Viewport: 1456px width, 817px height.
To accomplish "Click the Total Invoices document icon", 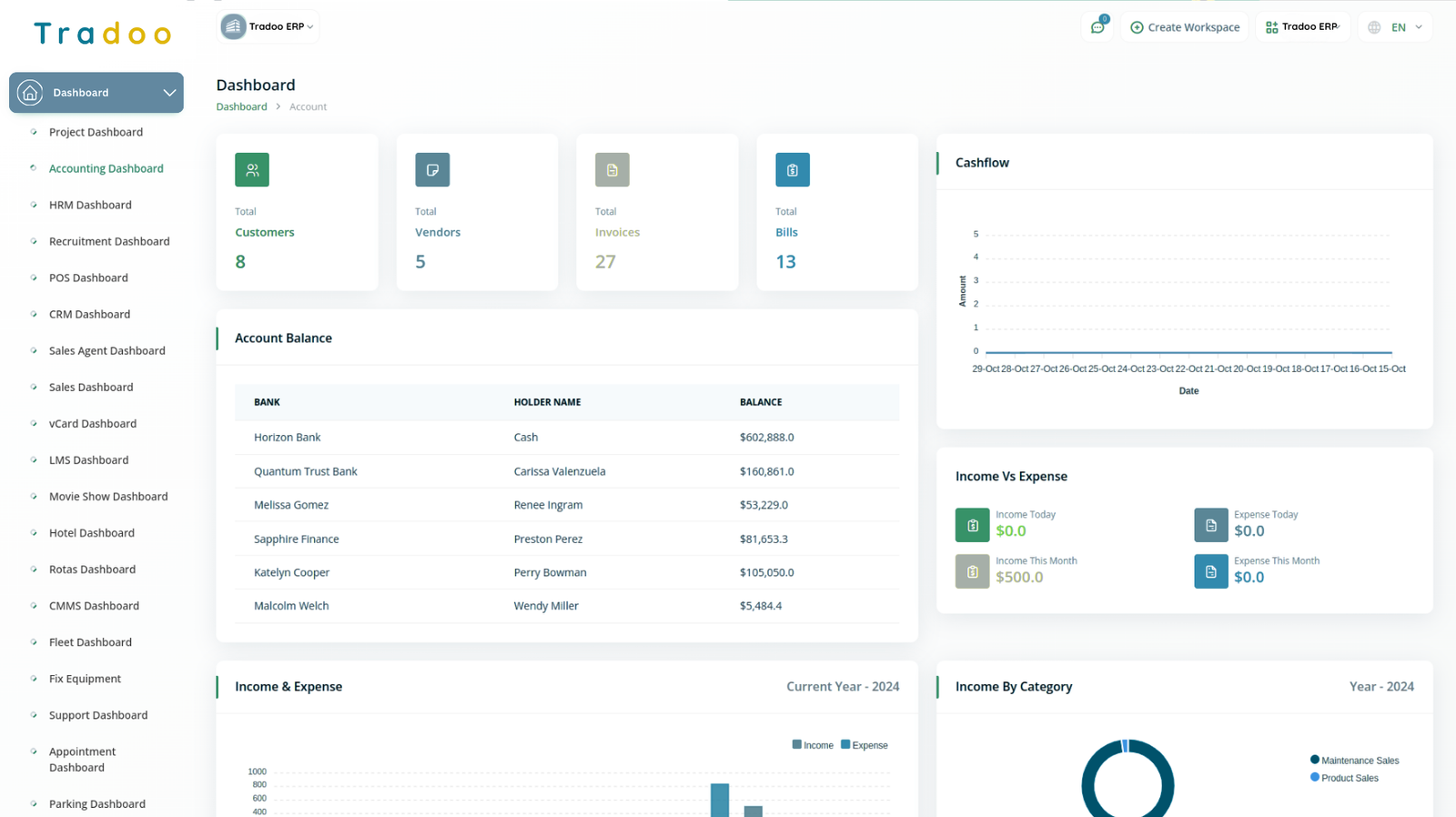I will click(612, 170).
